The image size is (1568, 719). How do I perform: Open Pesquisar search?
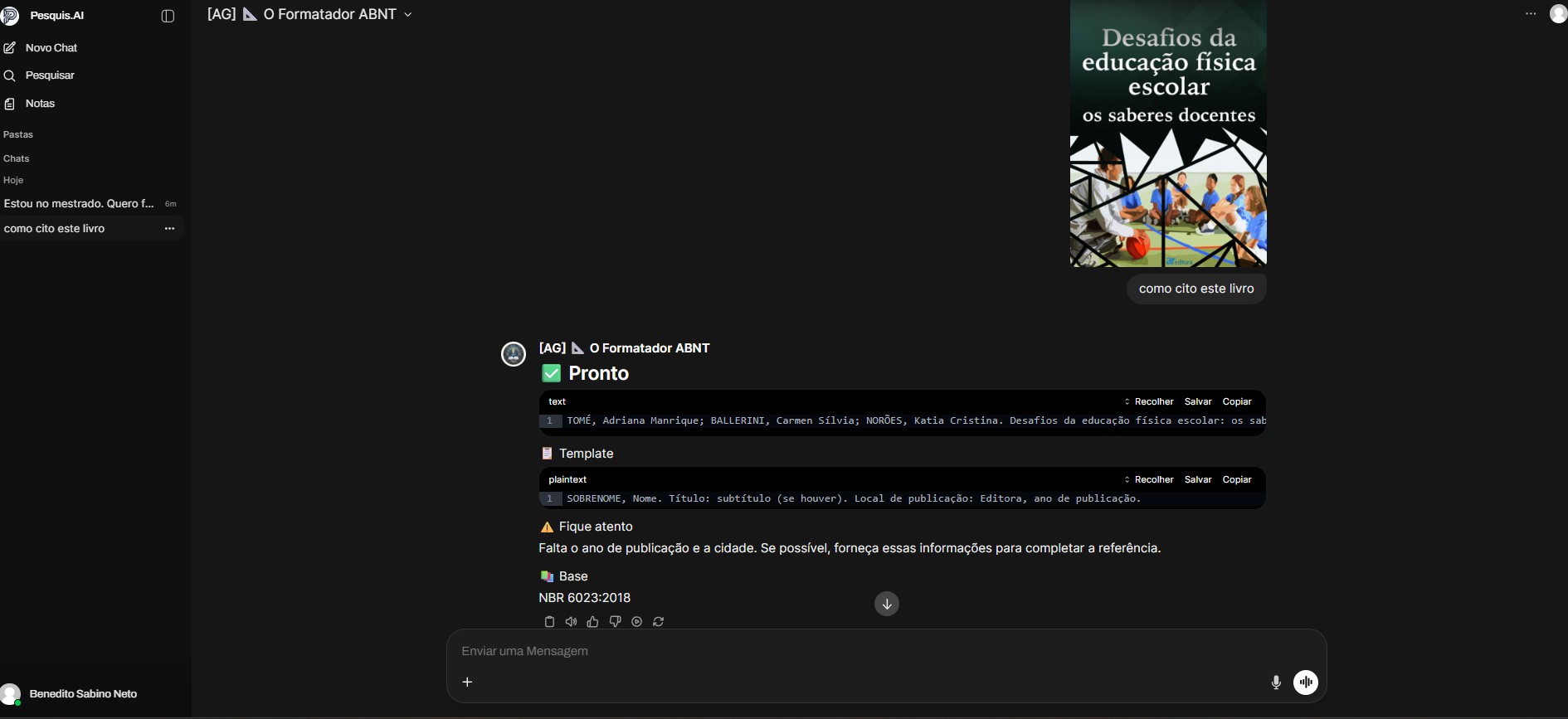[x=50, y=75]
